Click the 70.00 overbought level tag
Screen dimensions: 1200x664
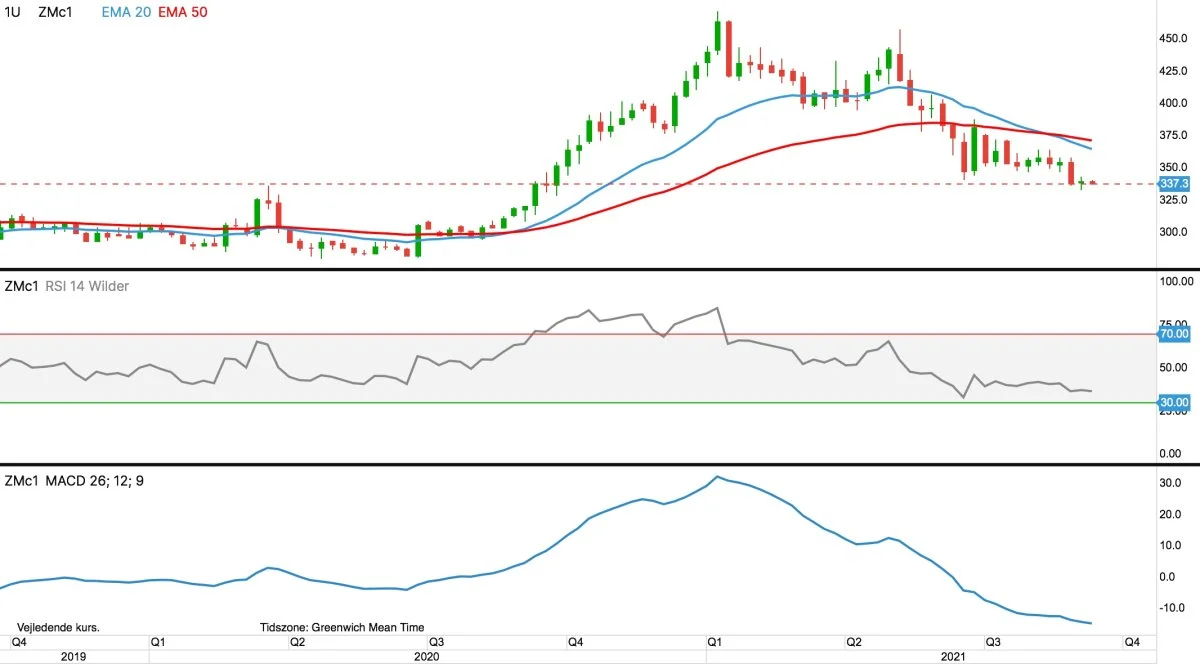click(1173, 333)
